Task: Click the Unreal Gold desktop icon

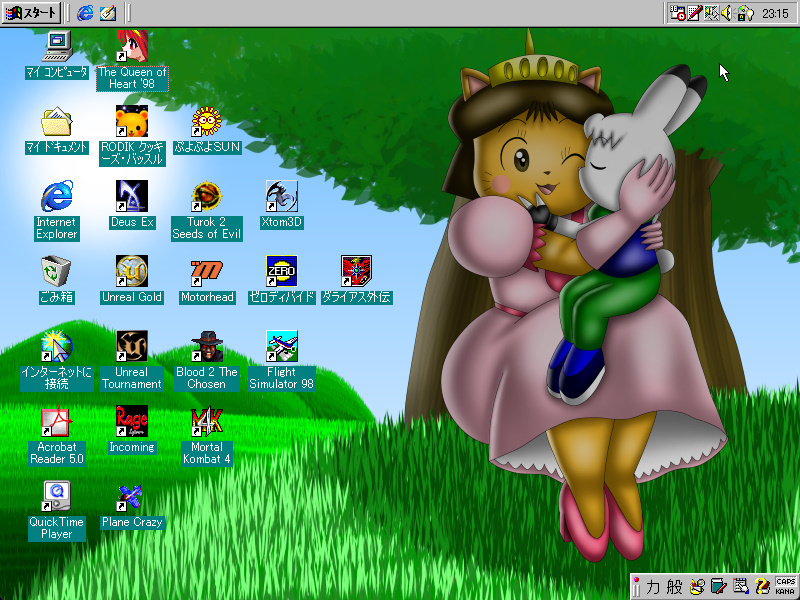Action: (131, 271)
